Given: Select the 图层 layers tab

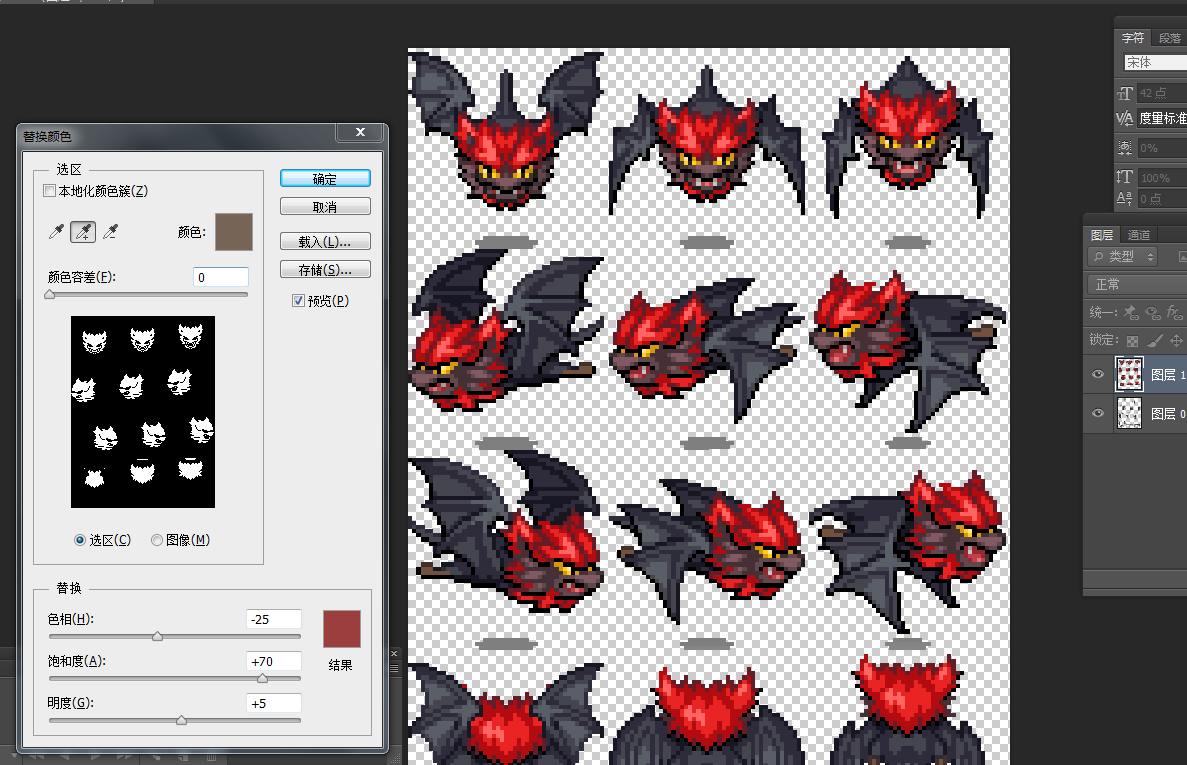Looking at the screenshot, I should pyautogui.click(x=1102, y=235).
